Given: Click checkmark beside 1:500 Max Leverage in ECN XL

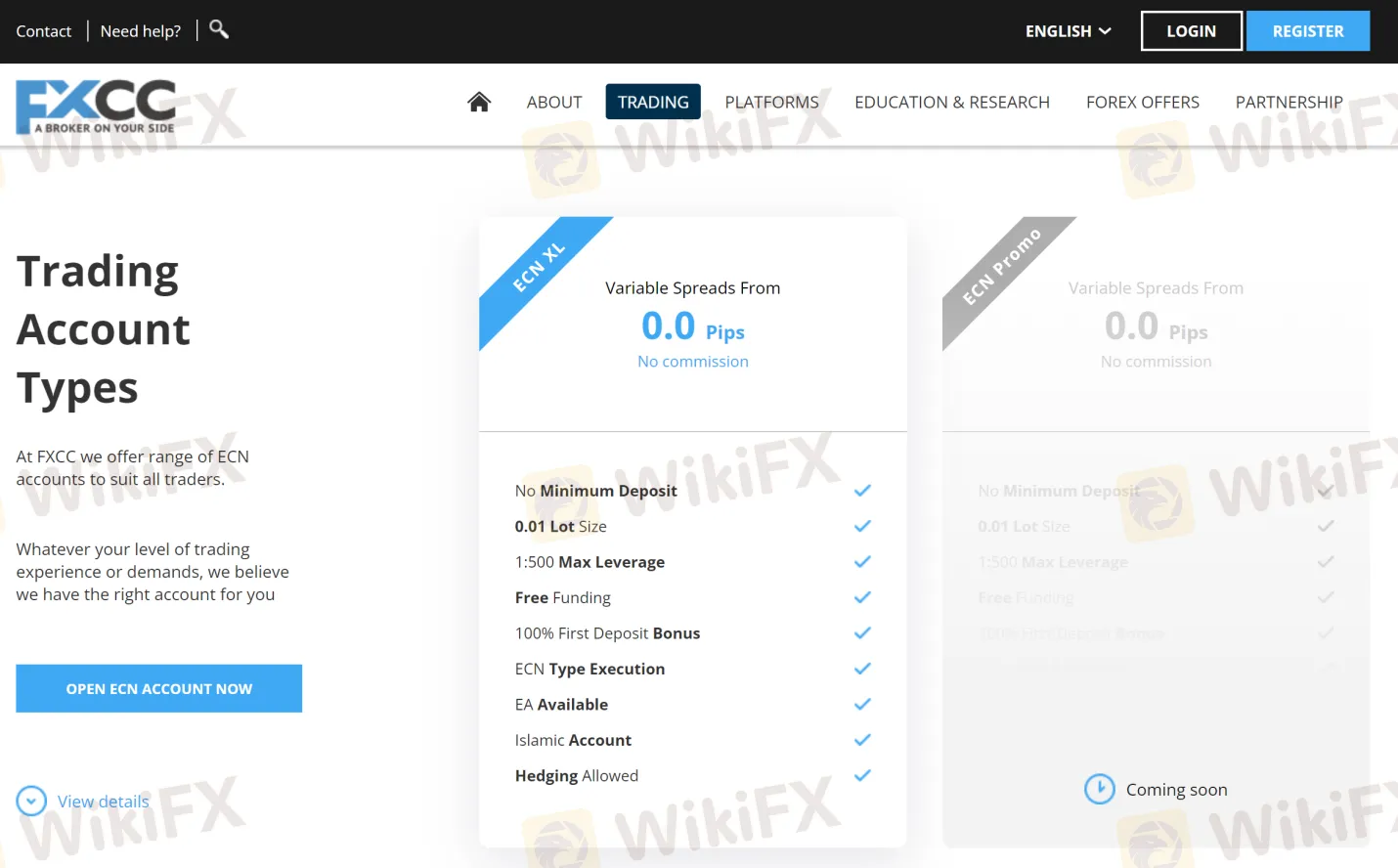Looking at the screenshot, I should point(862,562).
